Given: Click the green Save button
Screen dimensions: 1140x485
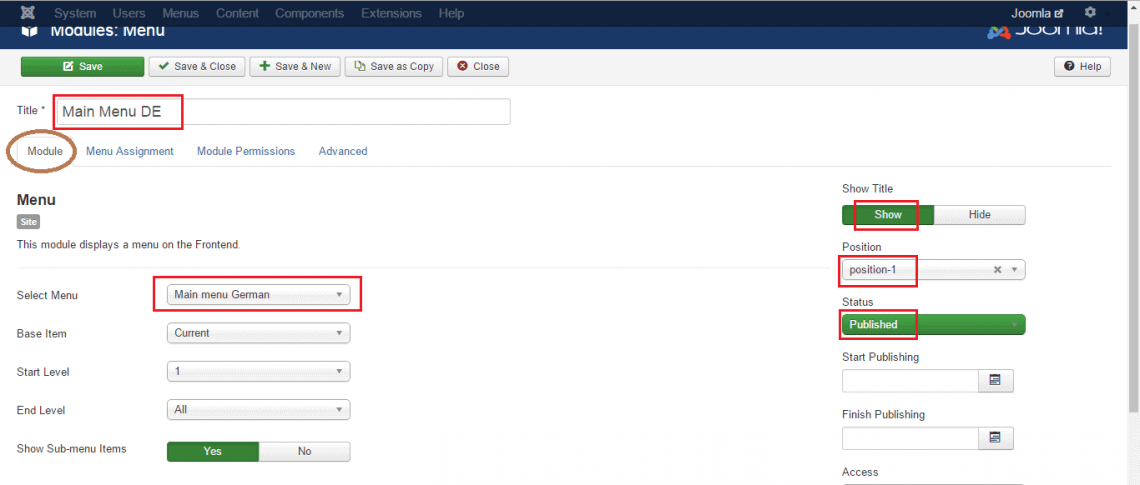Looking at the screenshot, I should (x=82, y=66).
